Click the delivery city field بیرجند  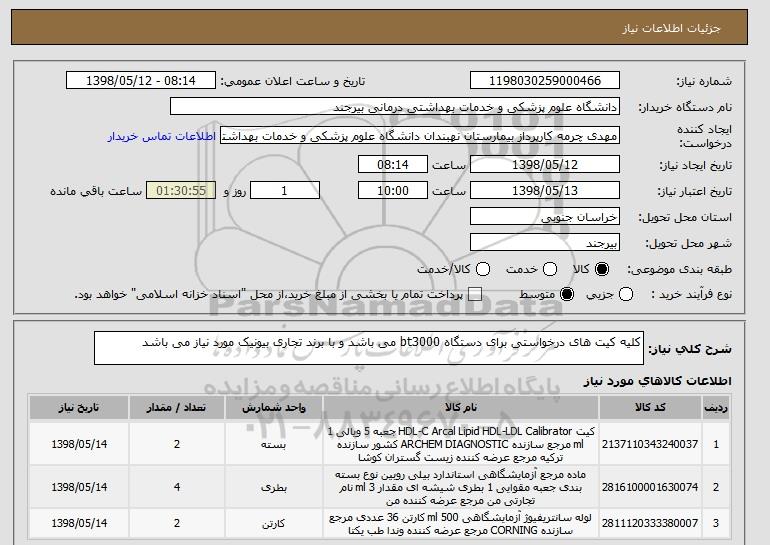(545, 243)
